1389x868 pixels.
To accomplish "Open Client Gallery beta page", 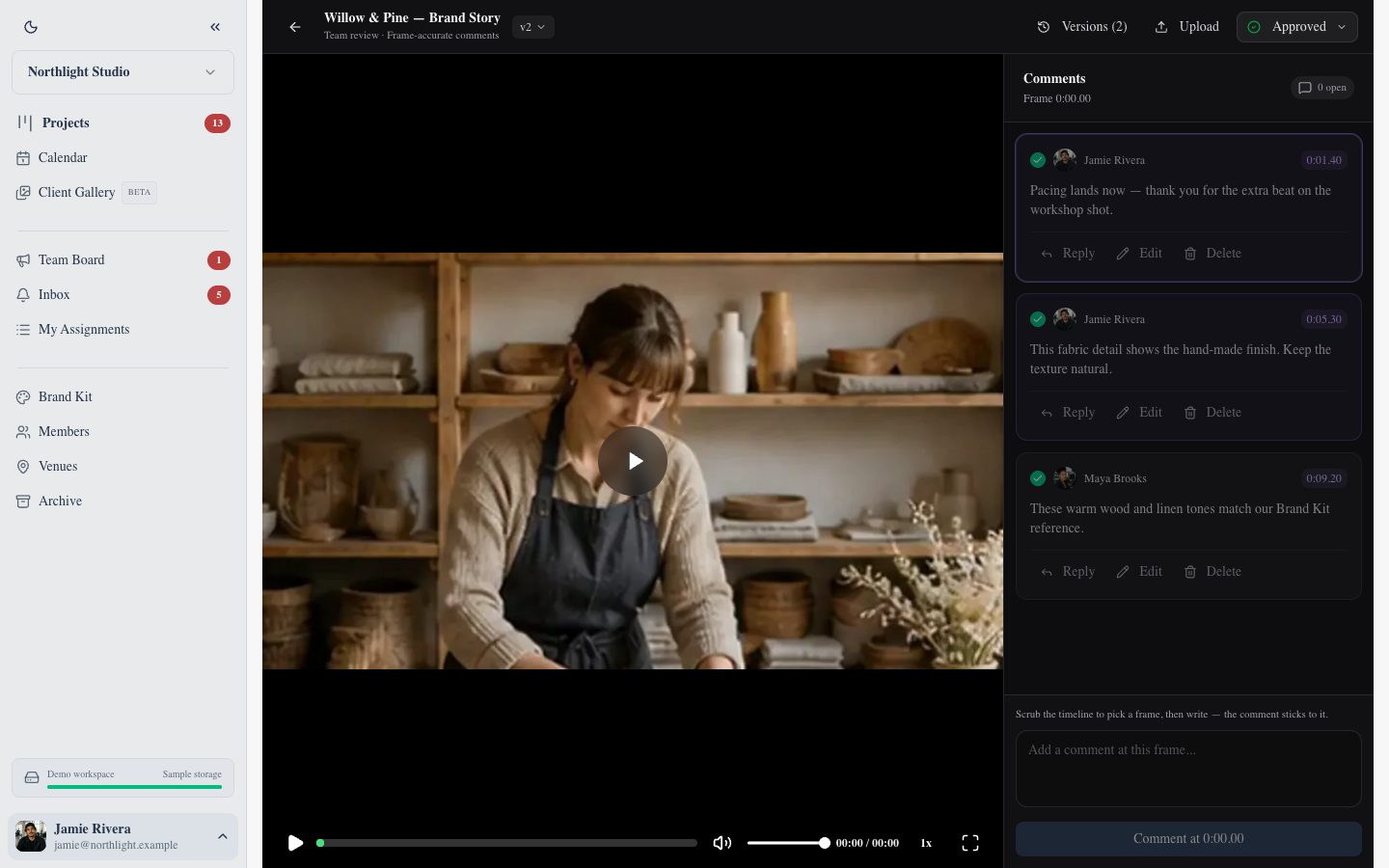I will [123, 192].
